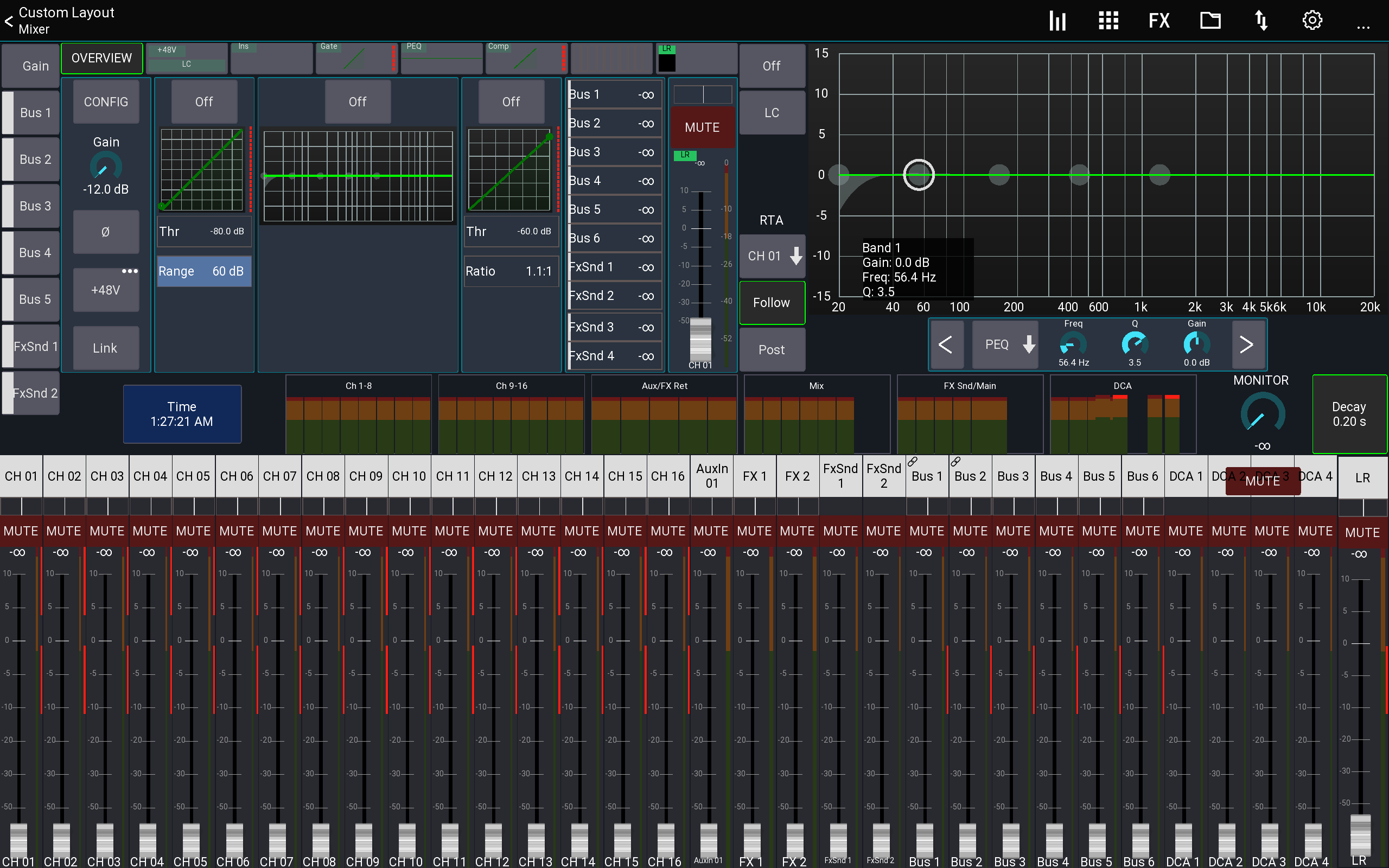Open the CONFIG section
The height and width of the screenshot is (868, 1389).
click(x=106, y=101)
